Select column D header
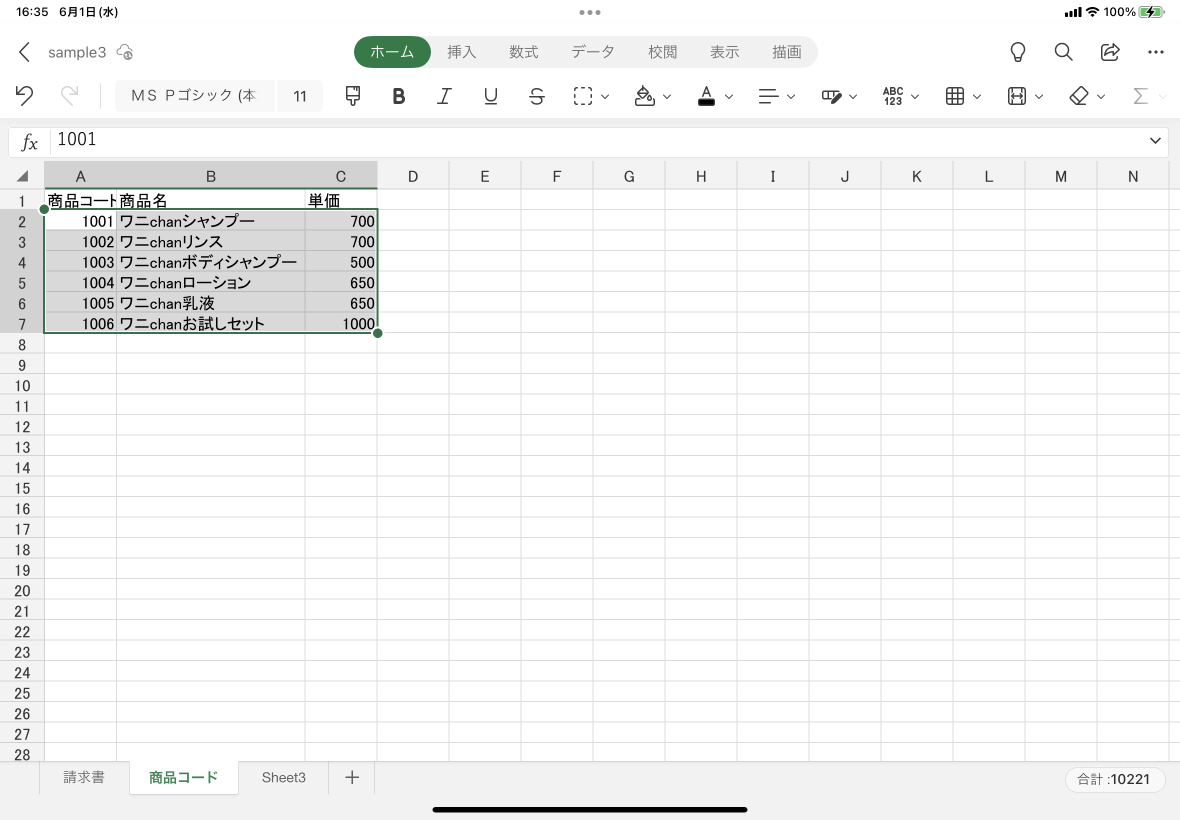Screen dimensions: 1180x820 (x=412, y=176)
